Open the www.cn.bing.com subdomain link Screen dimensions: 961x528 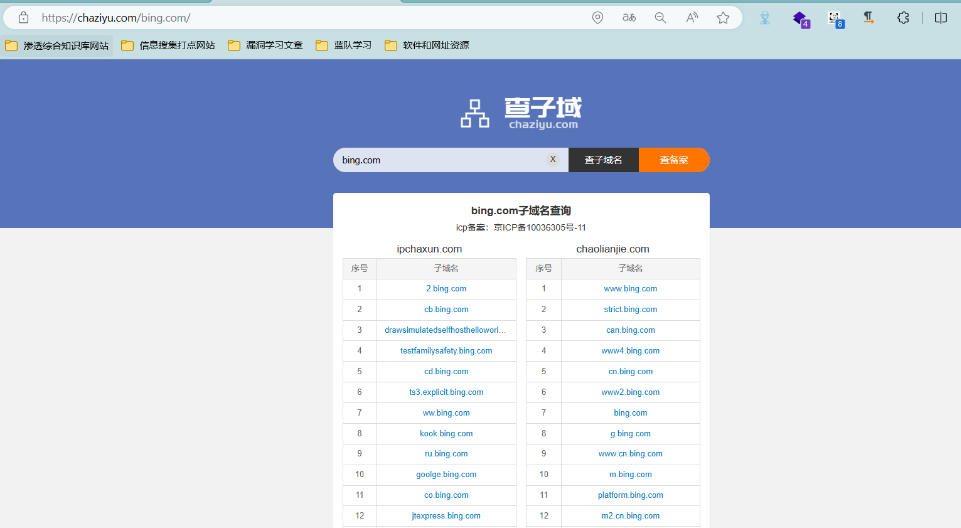pyautogui.click(x=630, y=454)
